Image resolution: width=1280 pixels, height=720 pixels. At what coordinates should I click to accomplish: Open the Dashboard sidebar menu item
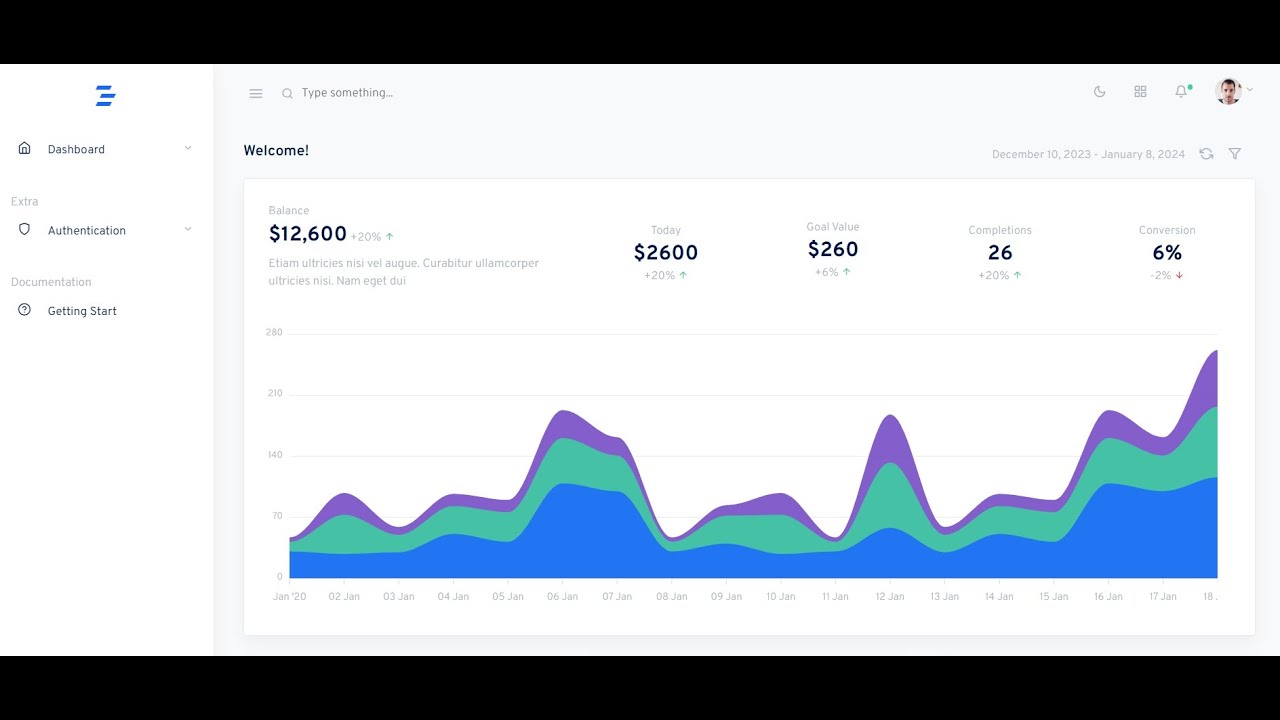[106, 149]
